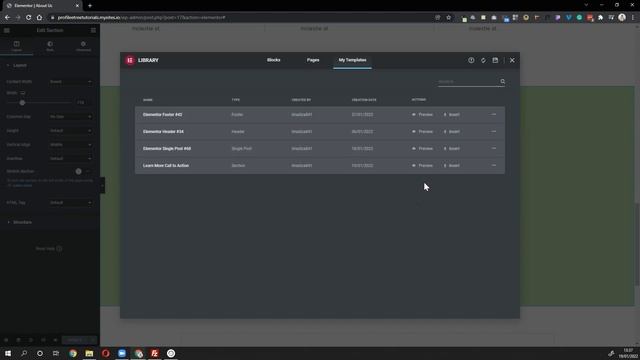The height and width of the screenshot is (360, 640).
Task: Open more options for Learn More row
Action: pos(494,166)
